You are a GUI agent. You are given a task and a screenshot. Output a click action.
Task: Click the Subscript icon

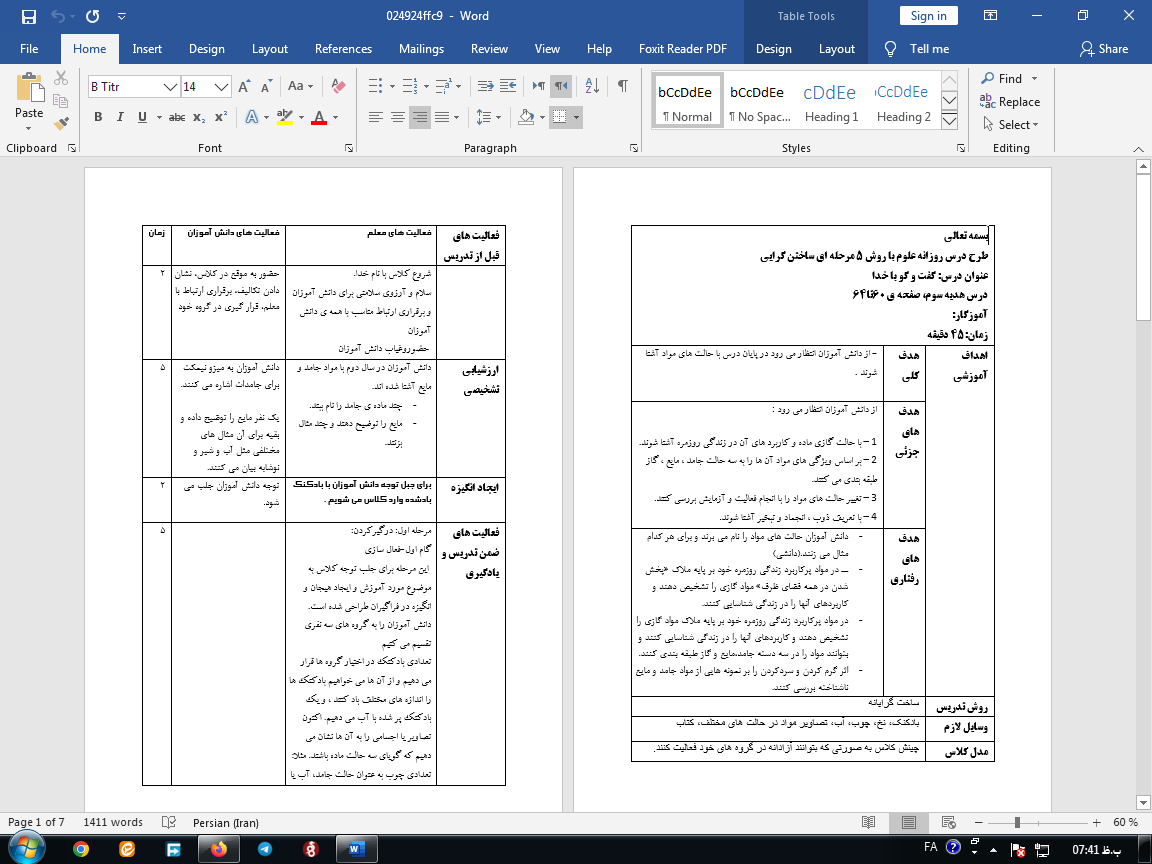point(200,117)
